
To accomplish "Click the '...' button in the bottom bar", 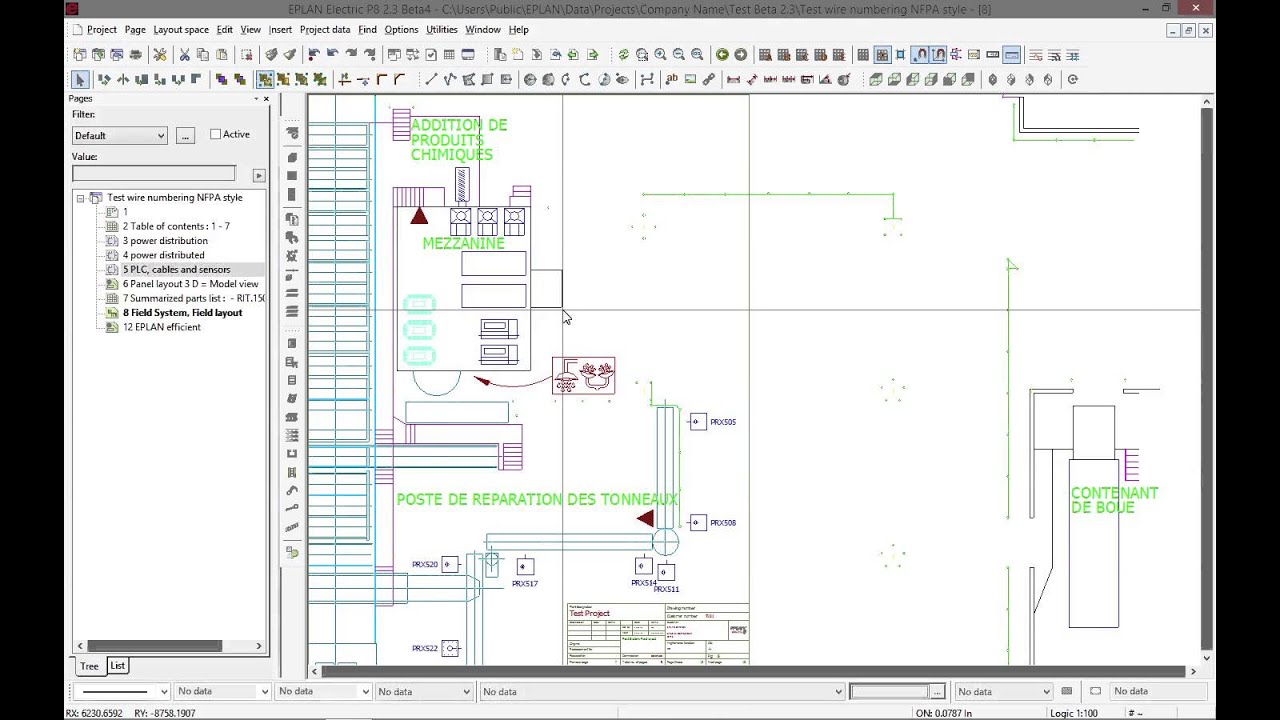I will [937, 691].
